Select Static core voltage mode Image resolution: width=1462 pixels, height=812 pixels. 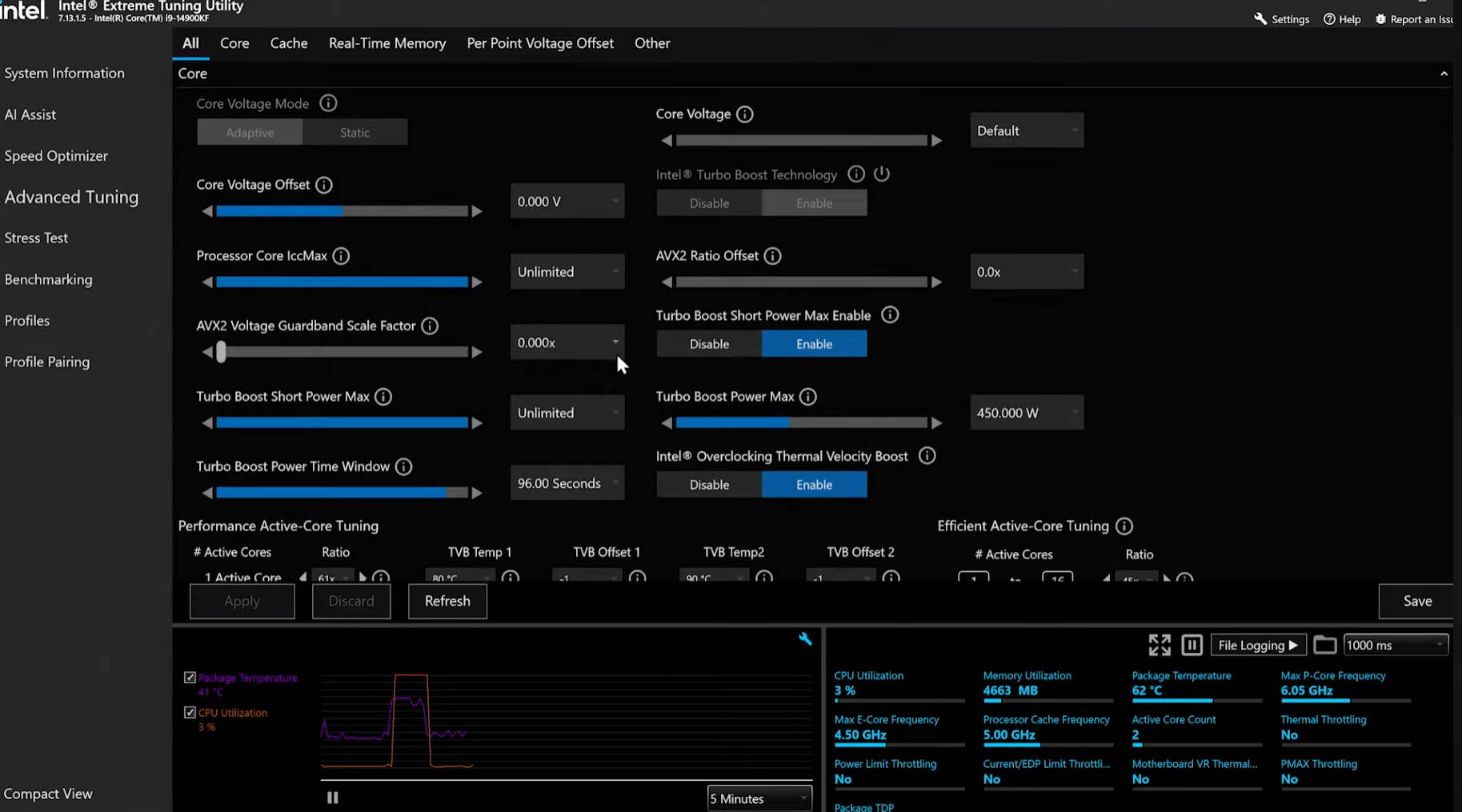(x=354, y=133)
